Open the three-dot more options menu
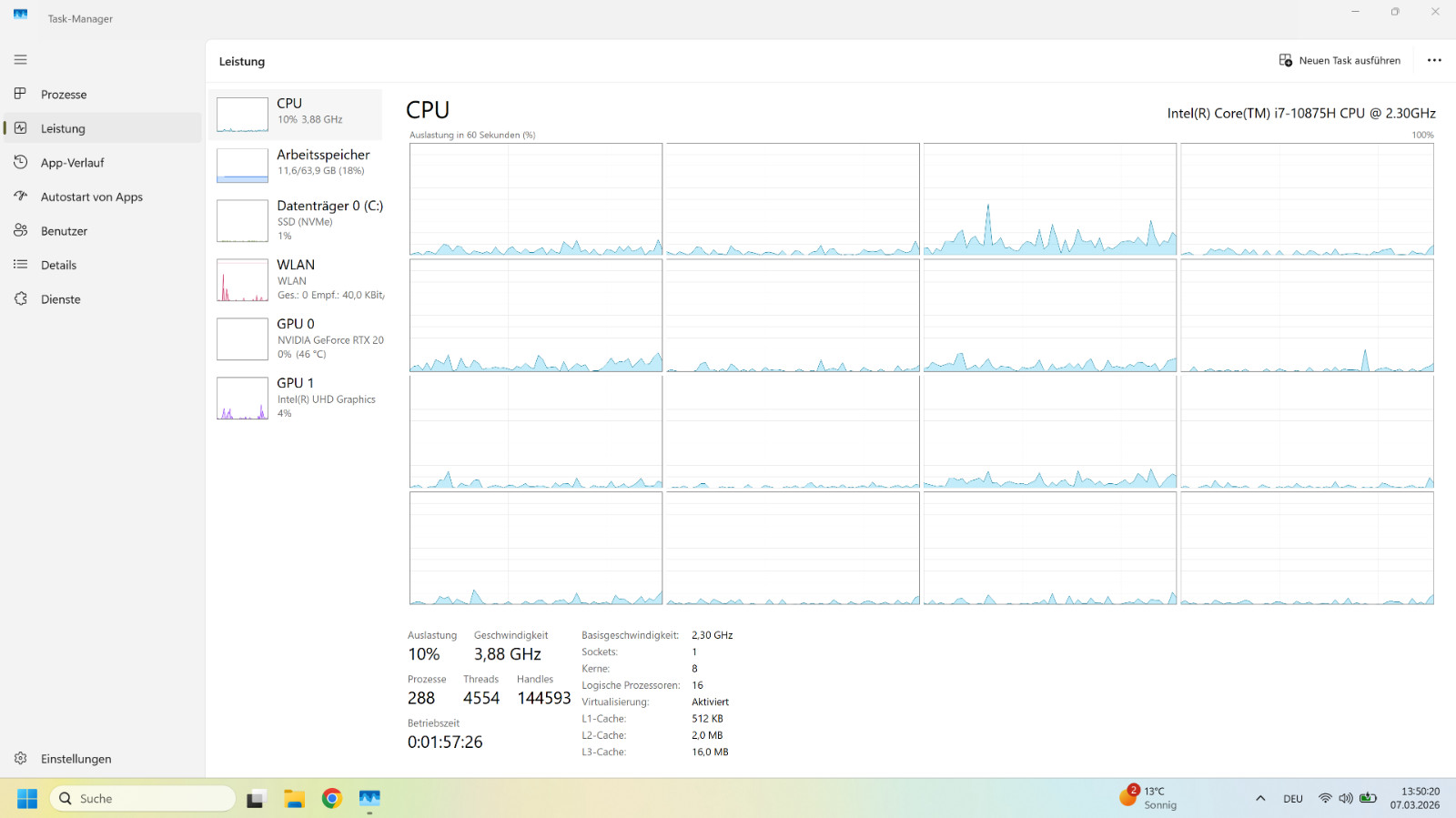 pyautogui.click(x=1434, y=60)
